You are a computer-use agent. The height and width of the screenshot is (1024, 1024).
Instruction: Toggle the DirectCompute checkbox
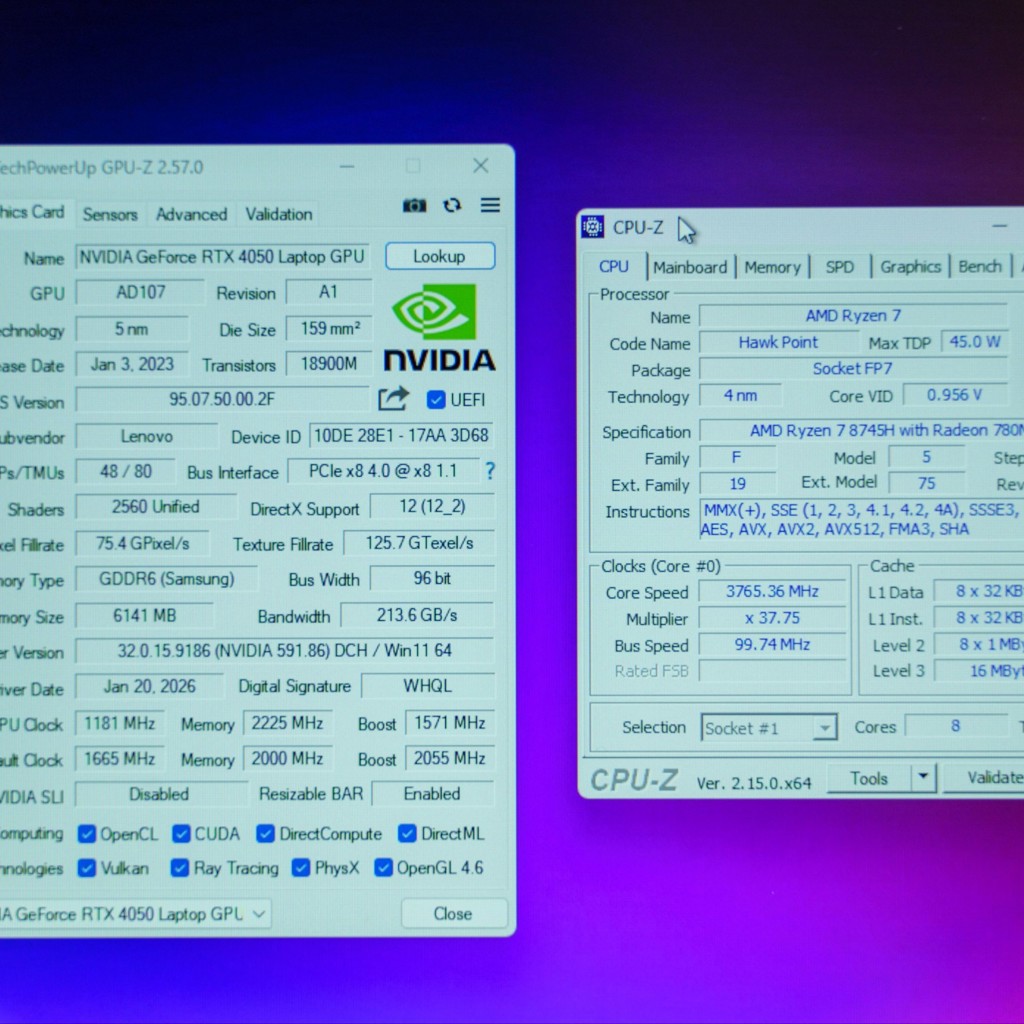click(265, 834)
